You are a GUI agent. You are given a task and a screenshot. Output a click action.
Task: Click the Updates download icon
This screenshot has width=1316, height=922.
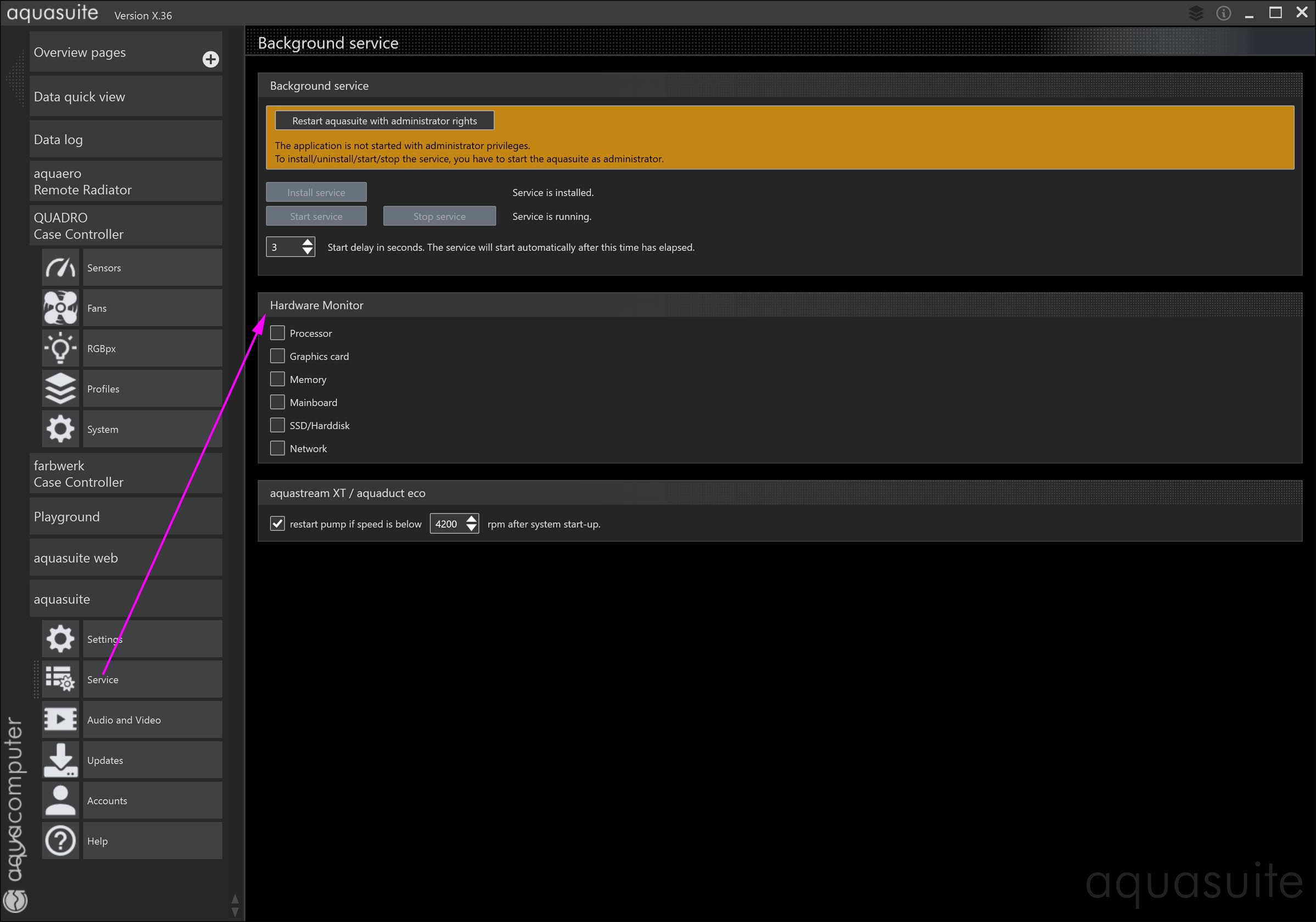(60, 760)
